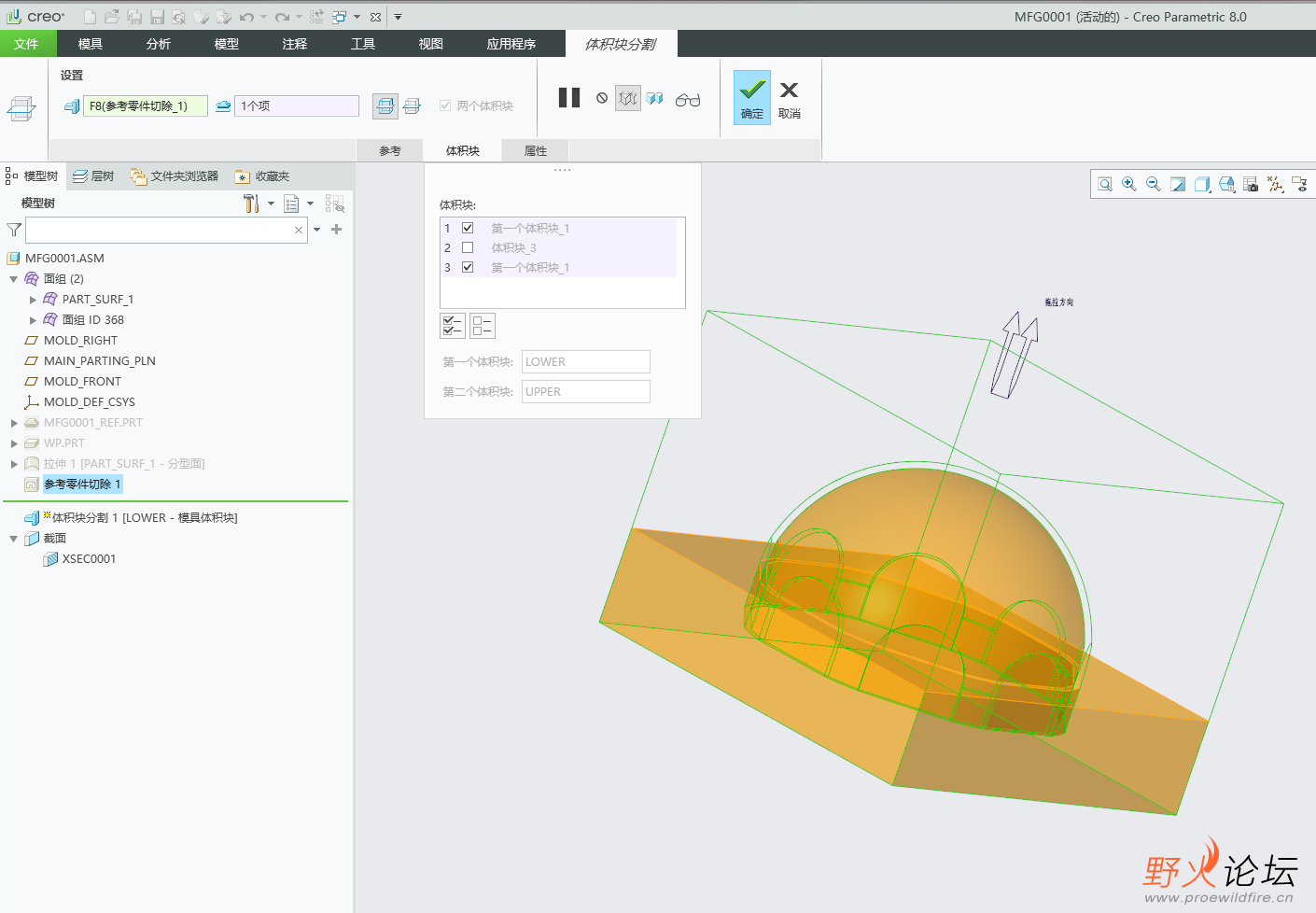The height and width of the screenshot is (913, 1316).
Task: Switch to the 应用程序 ribbon tab
Action: pyautogui.click(x=511, y=44)
